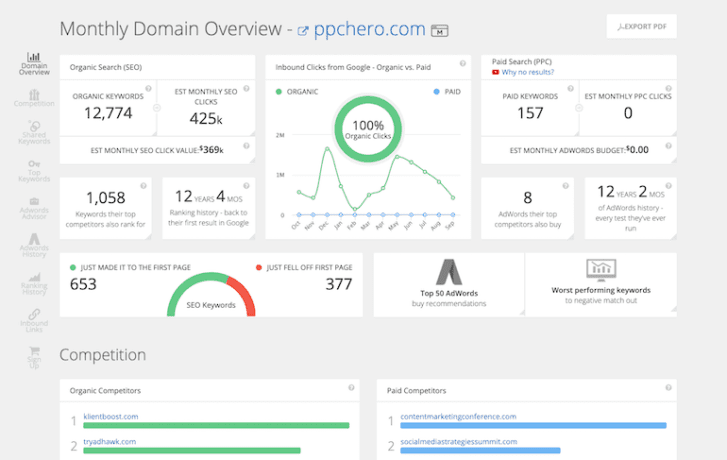
Task: Open socialmediastrategiessummit.com paid competitor link
Action: pyautogui.click(x=459, y=441)
